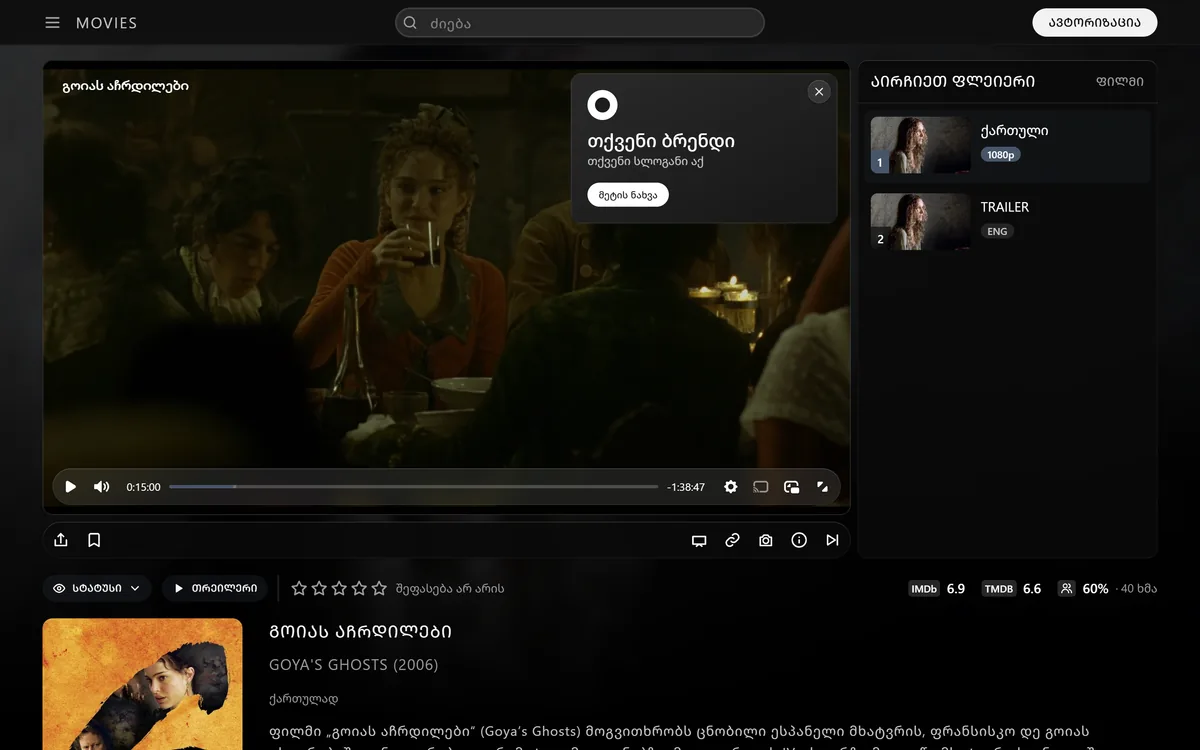Viewport: 1200px width, 750px height.
Task: Click the copy link chain icon
Action: point(732,540)
